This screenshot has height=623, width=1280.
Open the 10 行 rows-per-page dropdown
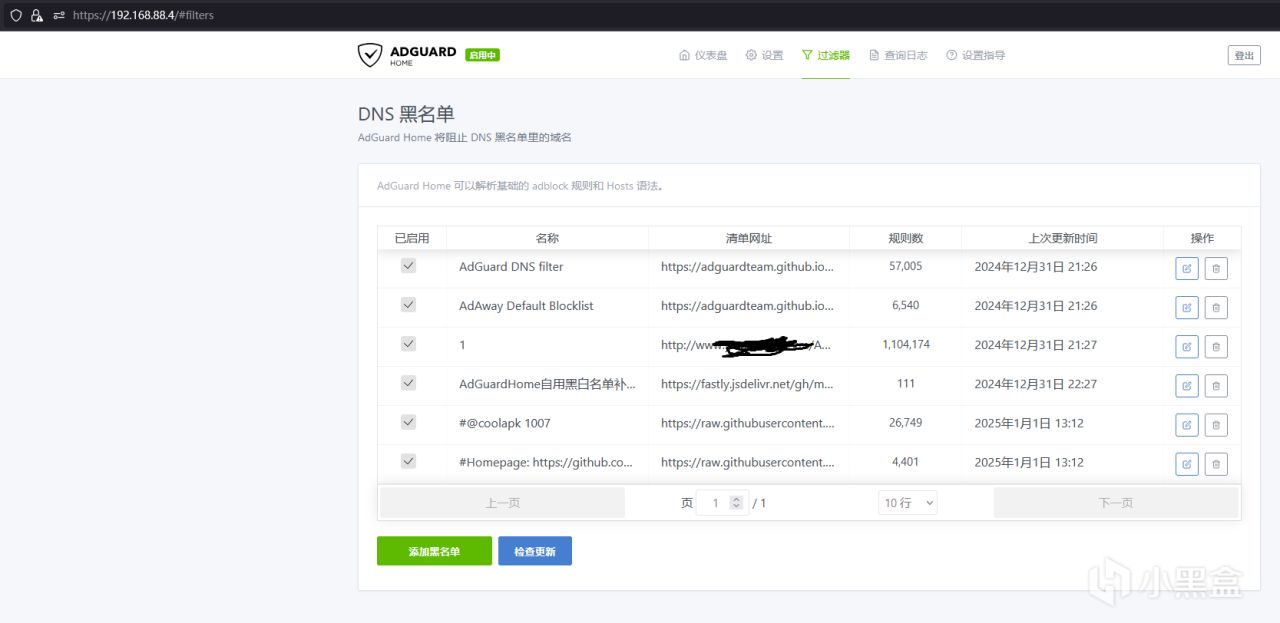[908, 503]
